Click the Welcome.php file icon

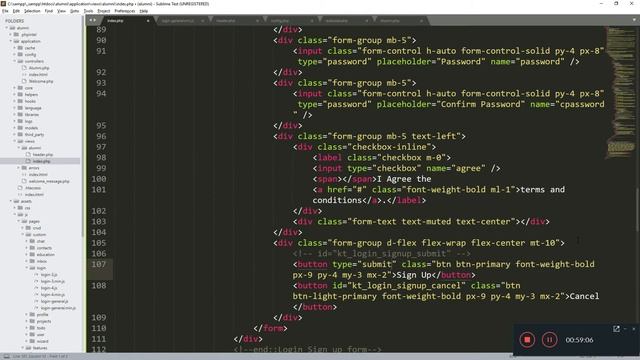pyautogui.click(x=24, y=81)
